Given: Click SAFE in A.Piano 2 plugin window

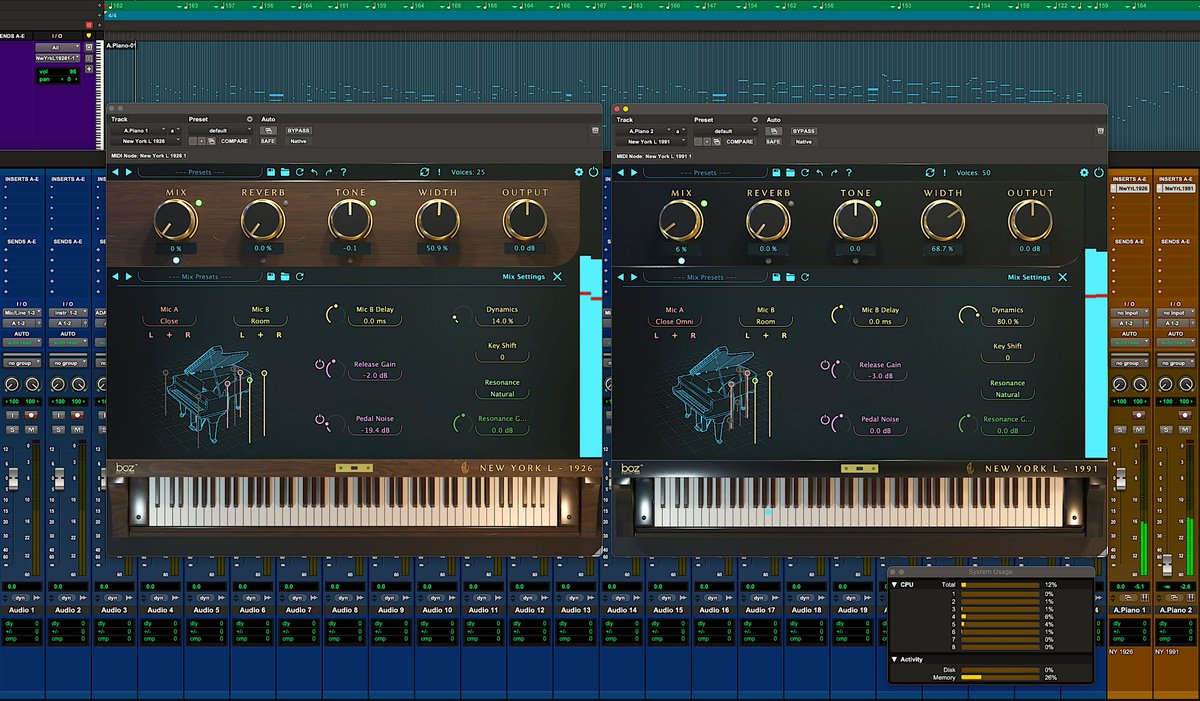Looking at the screenshot, I should tap(773, 141).
